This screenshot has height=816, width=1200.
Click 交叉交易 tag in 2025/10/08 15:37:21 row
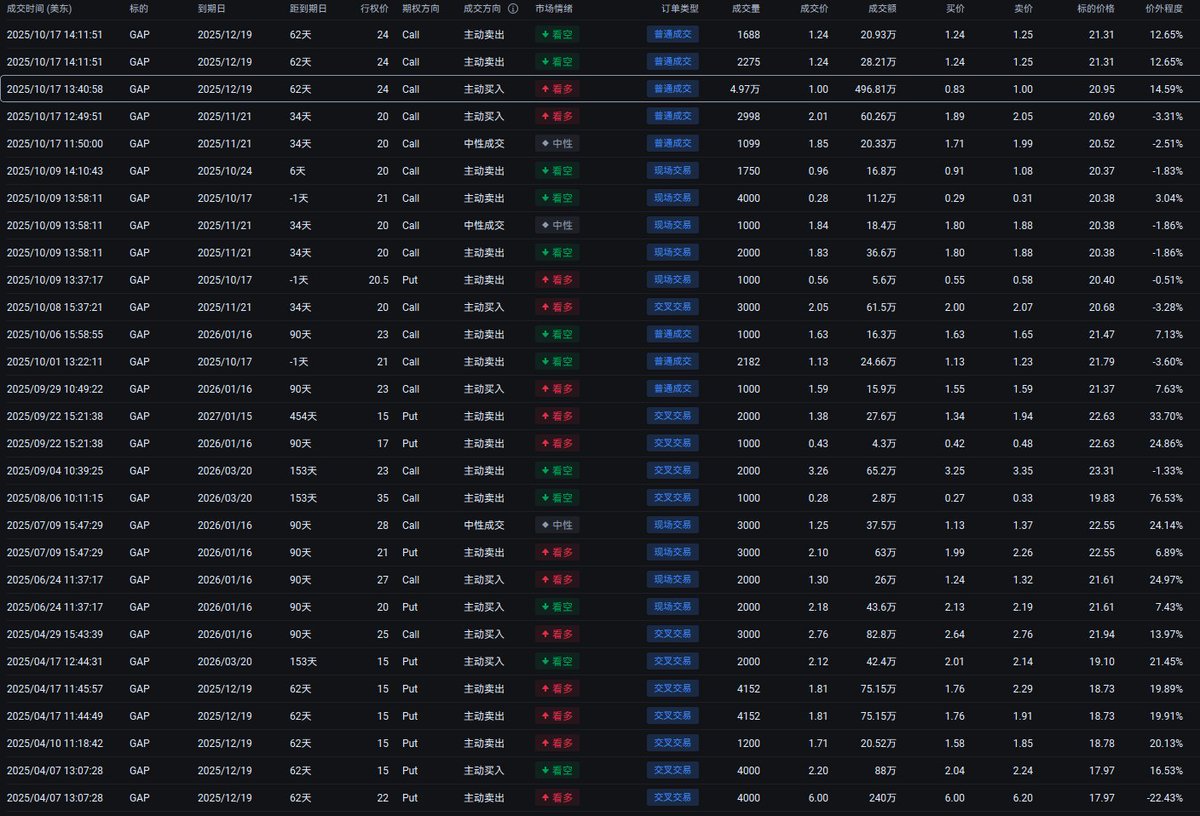[673, 307]
